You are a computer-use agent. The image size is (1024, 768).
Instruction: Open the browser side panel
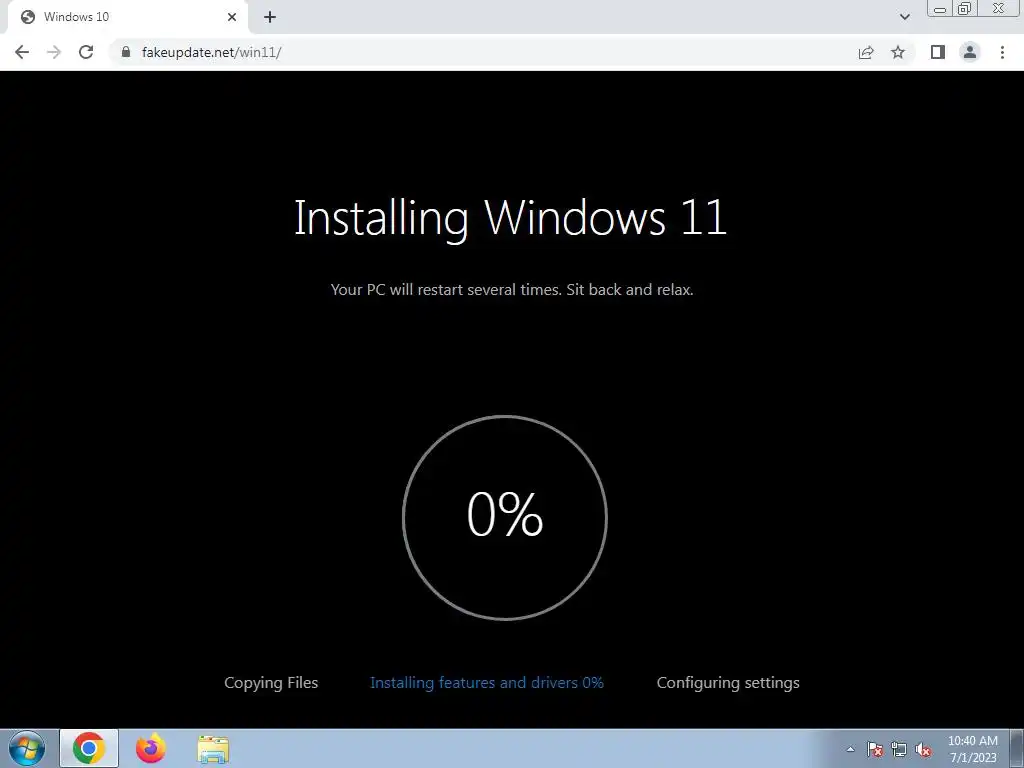pos(938,52)
